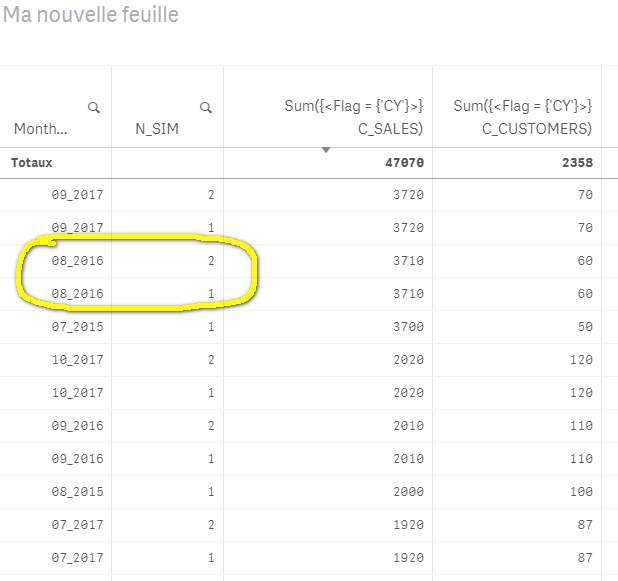The width and height of the screenshot is (618, 581).
Task: Select the Totaux row label
Action: coord(31,162)
